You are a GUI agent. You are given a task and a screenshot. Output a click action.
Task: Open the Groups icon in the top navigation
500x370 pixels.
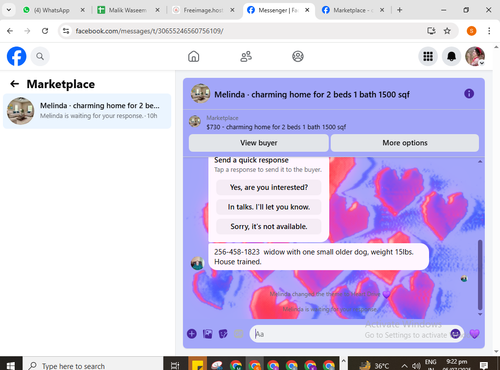pos(298,56)
